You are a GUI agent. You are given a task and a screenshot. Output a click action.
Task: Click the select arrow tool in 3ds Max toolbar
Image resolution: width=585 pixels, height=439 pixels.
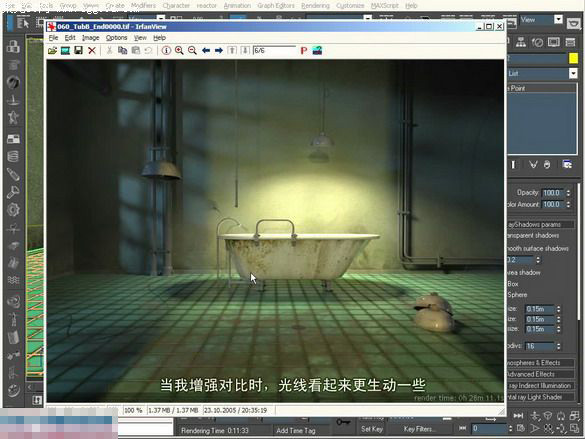pyautogui.click(x=23, y=23)
